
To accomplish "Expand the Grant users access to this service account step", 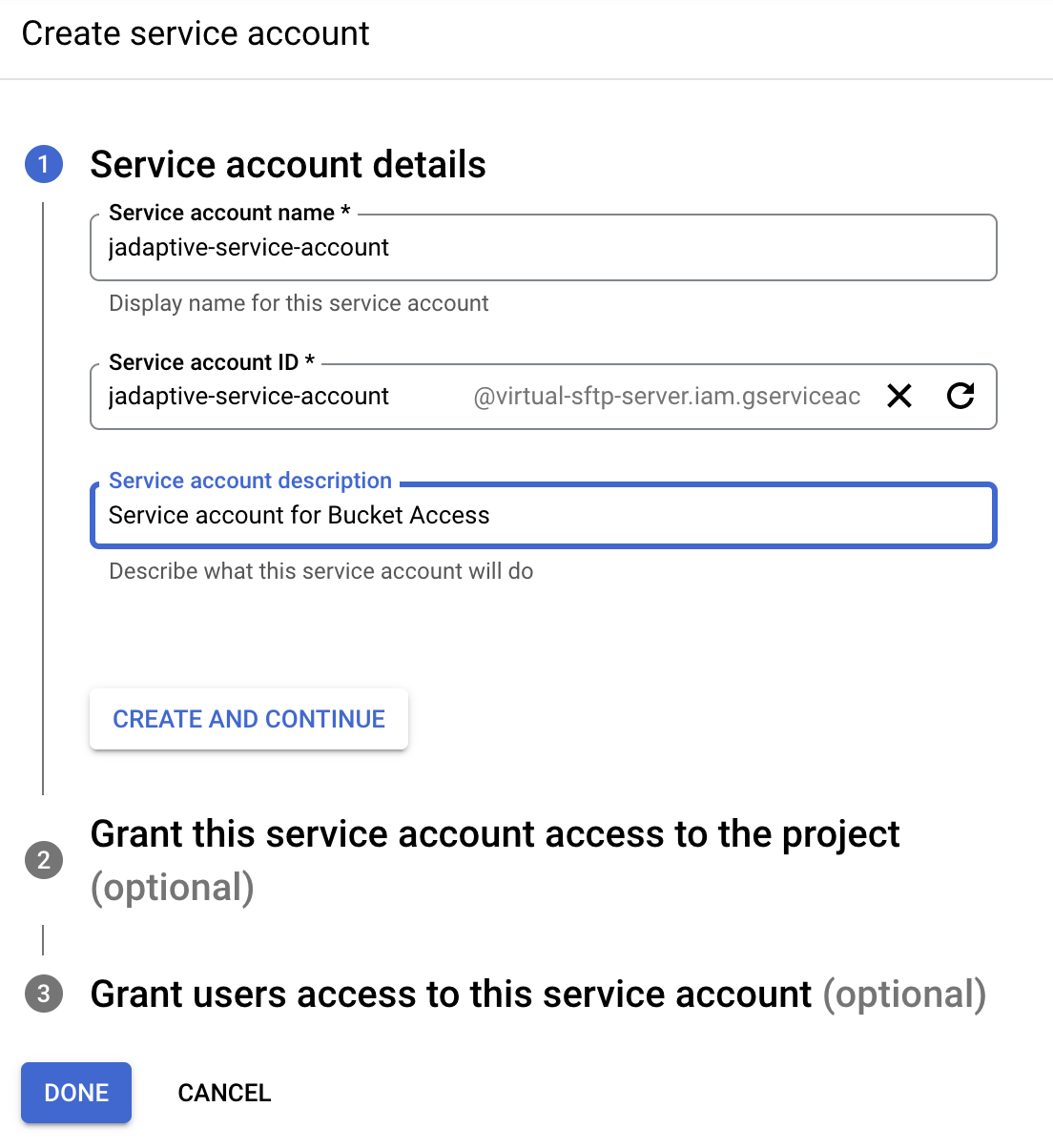I will 538,994.
